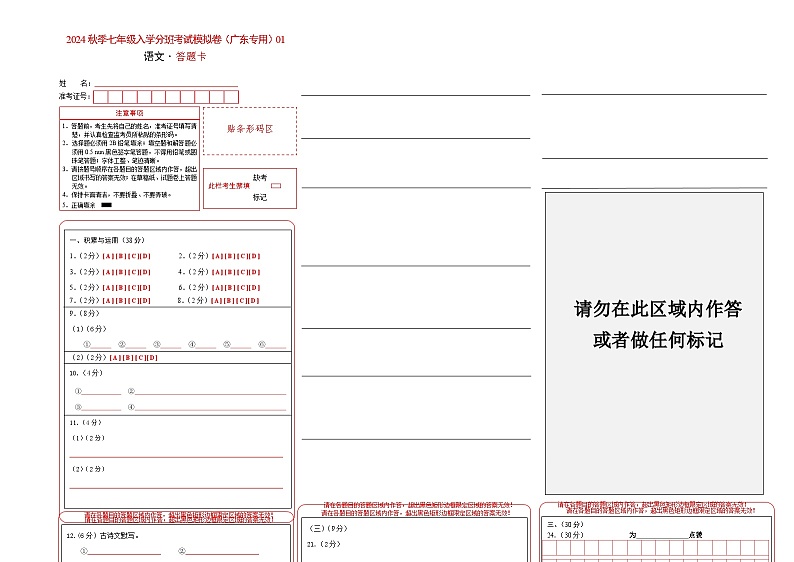Click blank ① of question 12
Viewport: 794px width, 562px height.
pyautogui.click(x=125, y=551)
